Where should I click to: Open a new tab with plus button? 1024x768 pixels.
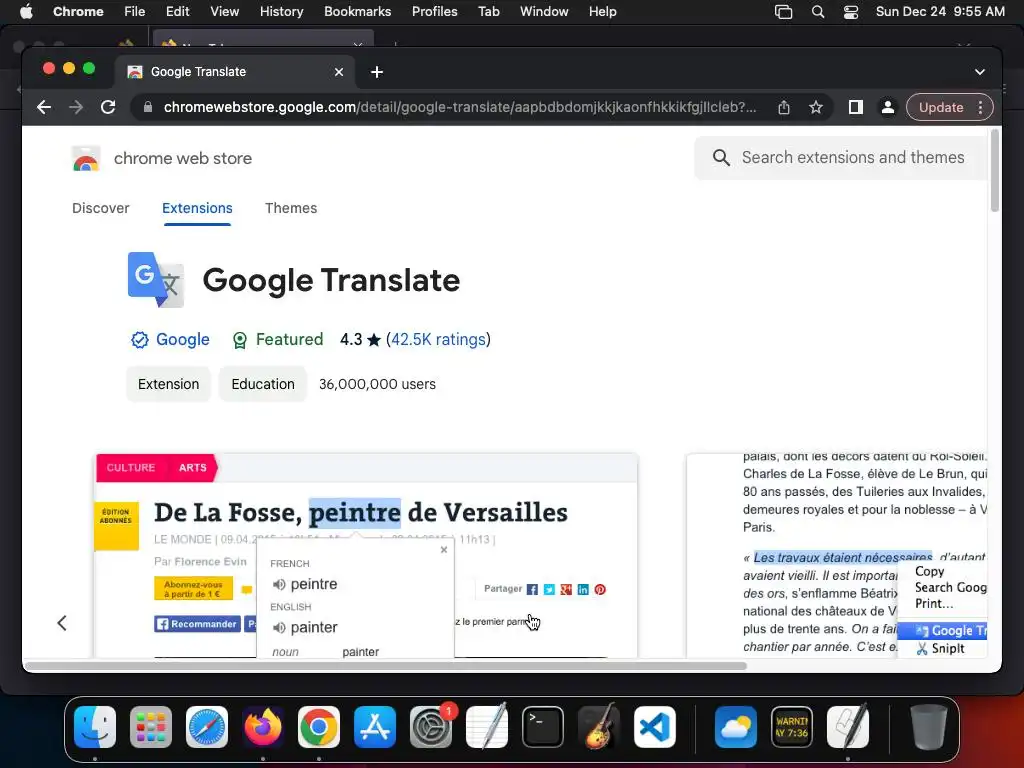point(377,72)
